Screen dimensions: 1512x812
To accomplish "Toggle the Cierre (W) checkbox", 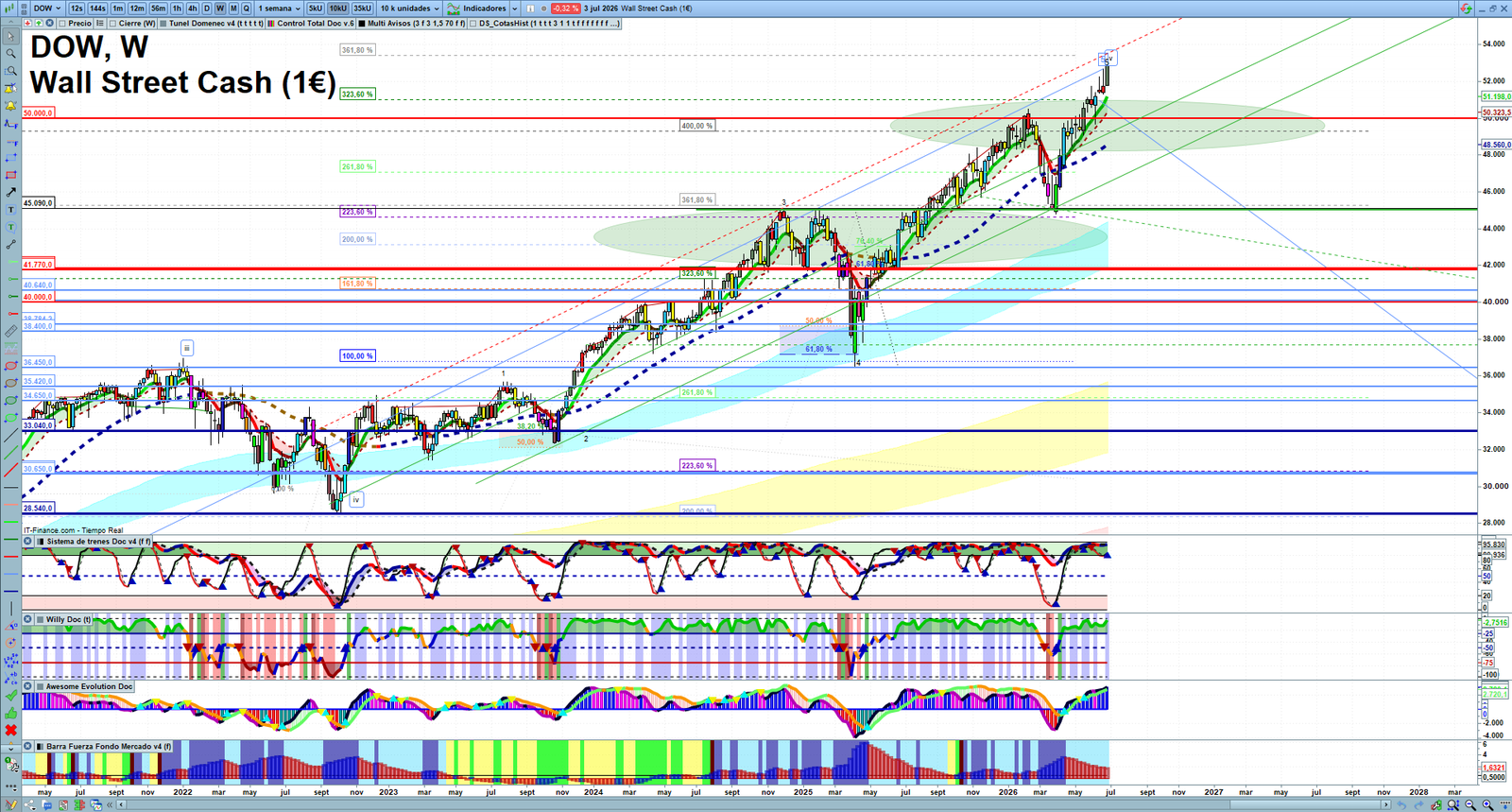I will click(112, 23).
